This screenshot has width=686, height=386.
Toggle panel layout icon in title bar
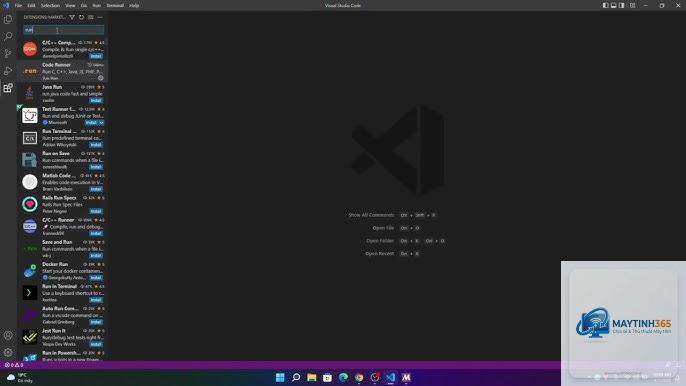pyautogui.click(x=614, y=5)
